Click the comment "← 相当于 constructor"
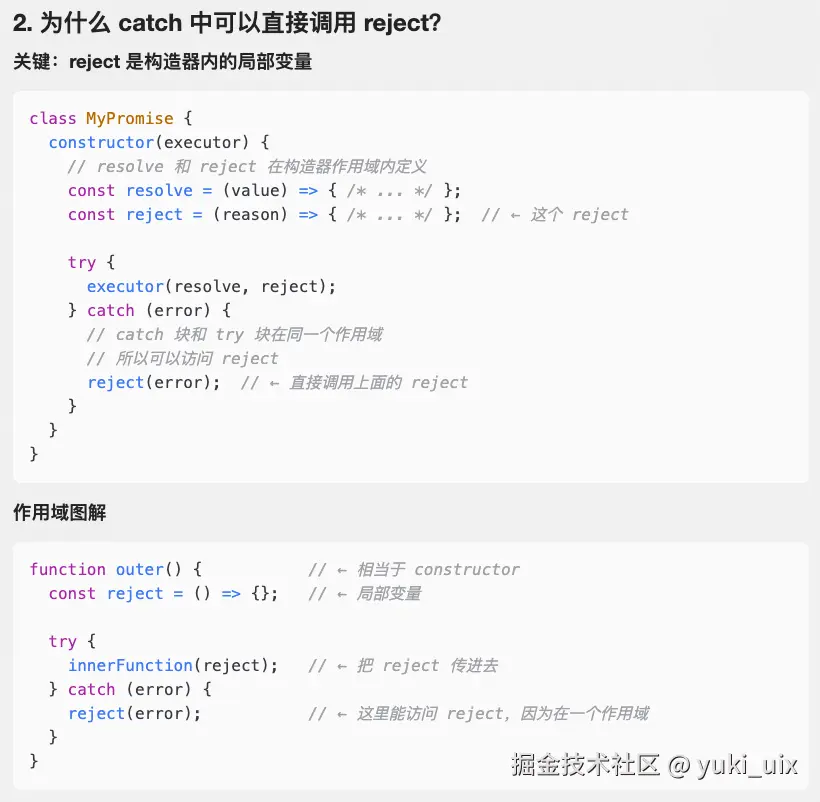 click(414, 569)
